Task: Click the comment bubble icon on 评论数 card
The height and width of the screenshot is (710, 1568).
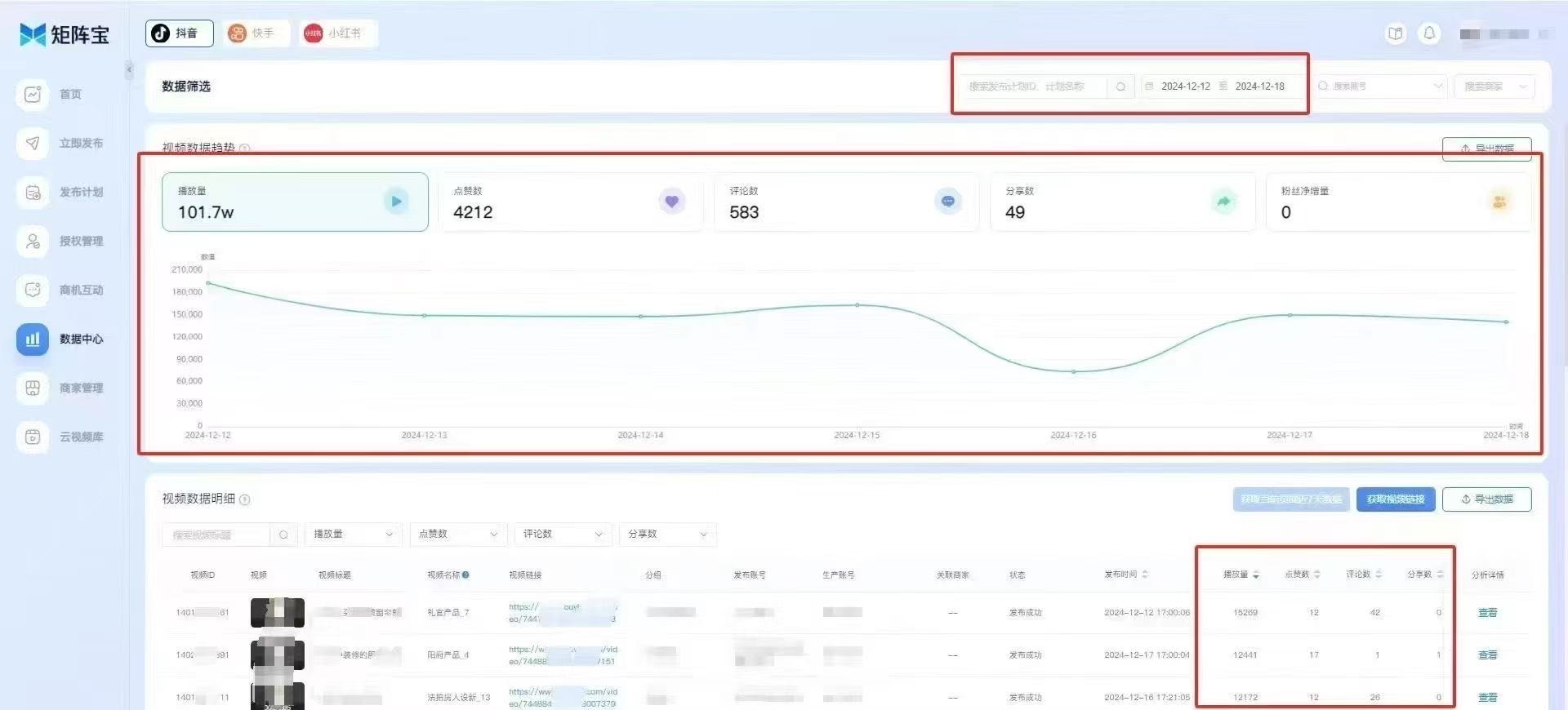Action: [x=948, y=202]
